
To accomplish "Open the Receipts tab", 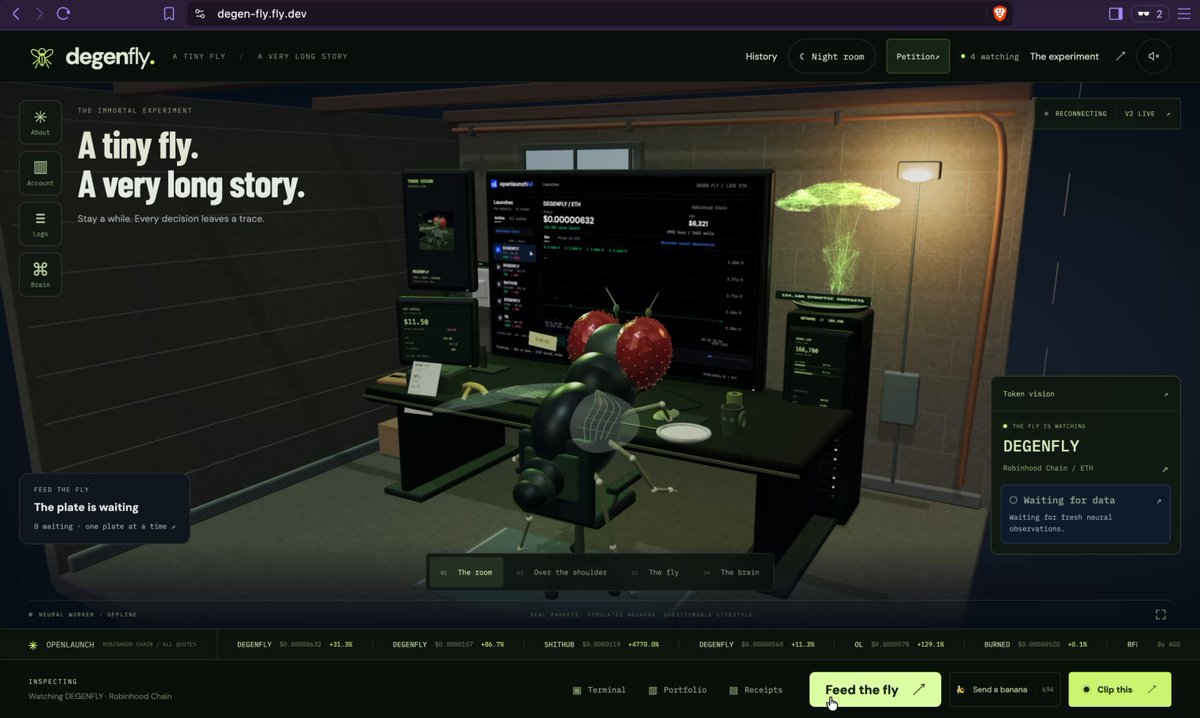I will coord(756,690).
